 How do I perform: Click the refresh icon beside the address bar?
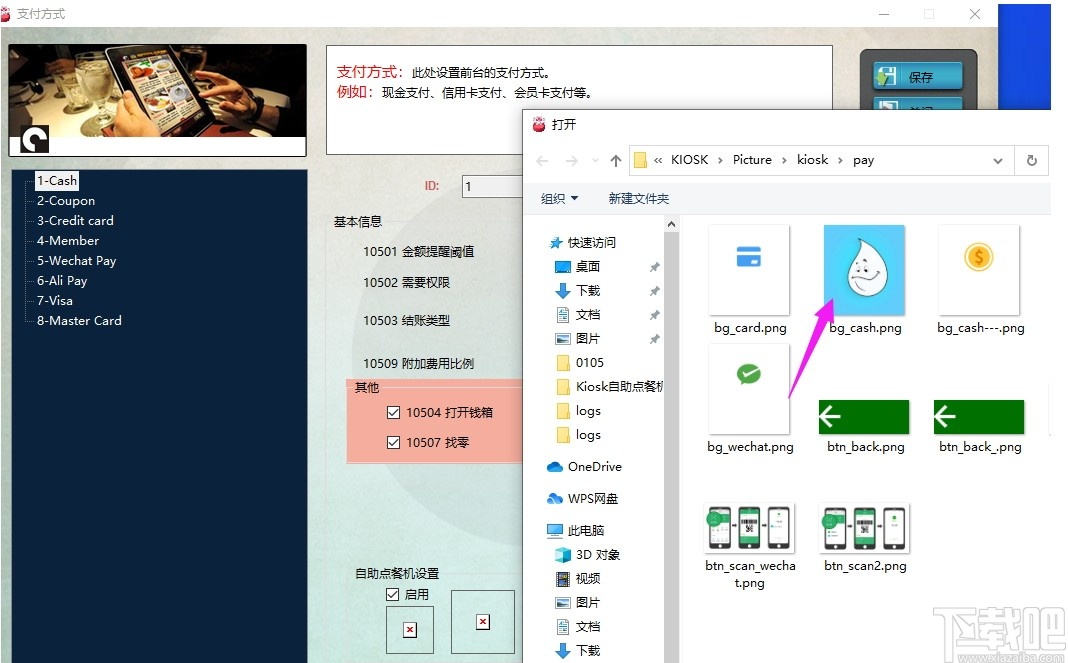1031,160
